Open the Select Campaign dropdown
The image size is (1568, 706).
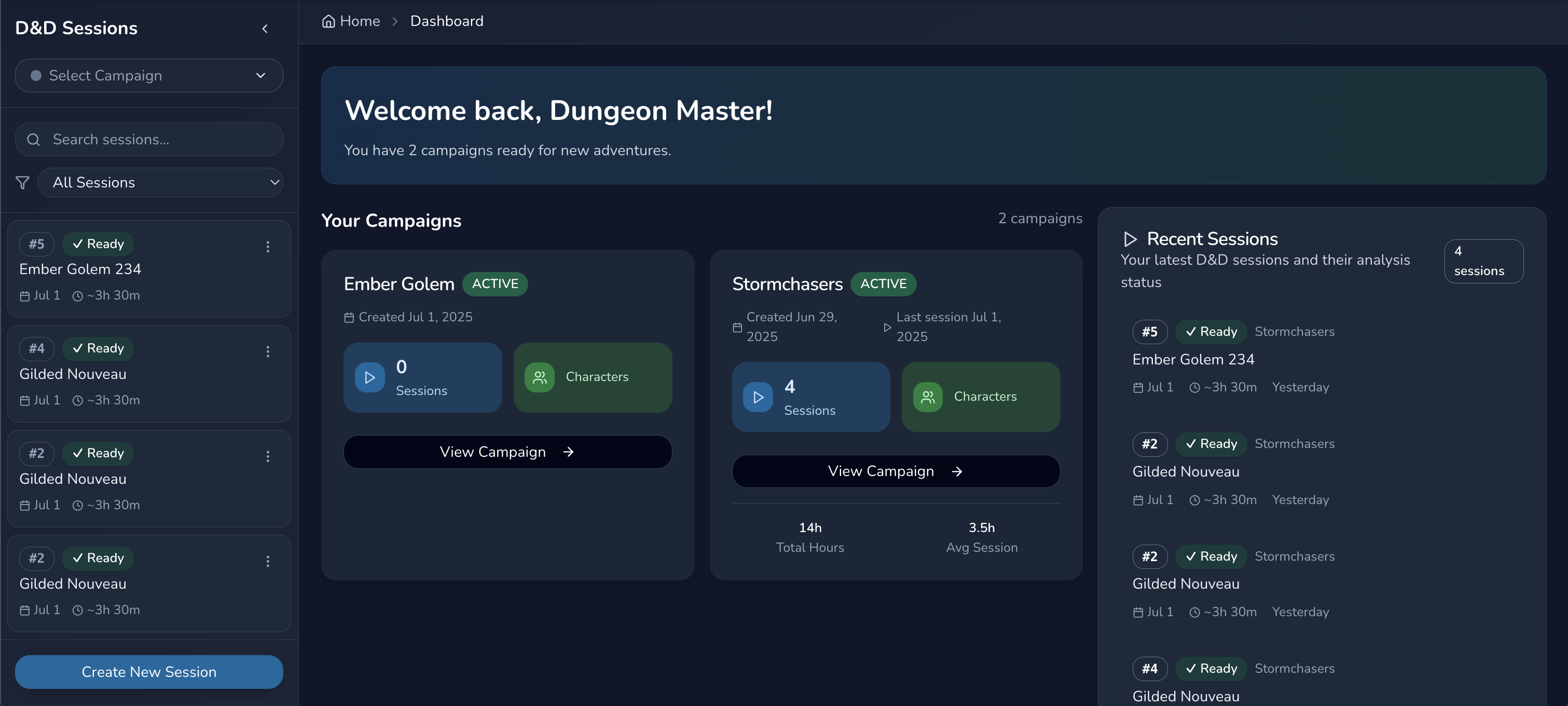click(x=148, y=76)
